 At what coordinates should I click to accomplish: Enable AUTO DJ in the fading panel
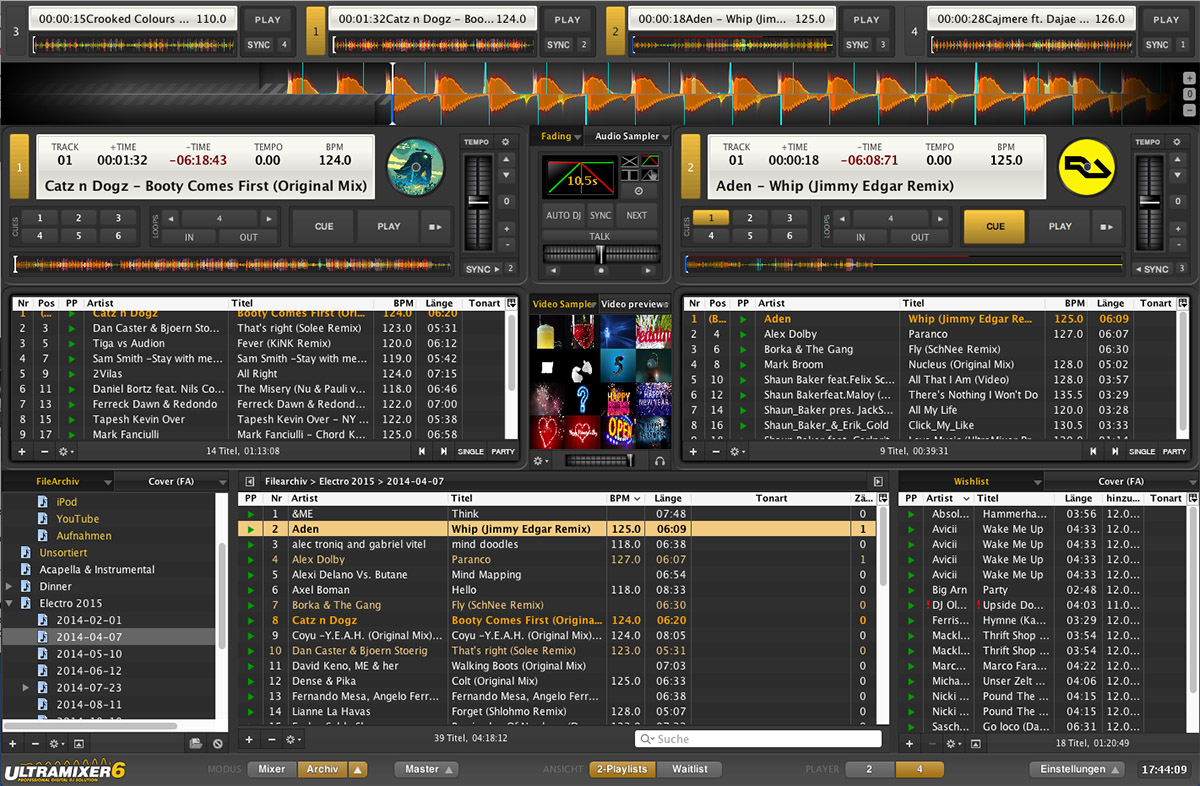pos(563,215)
